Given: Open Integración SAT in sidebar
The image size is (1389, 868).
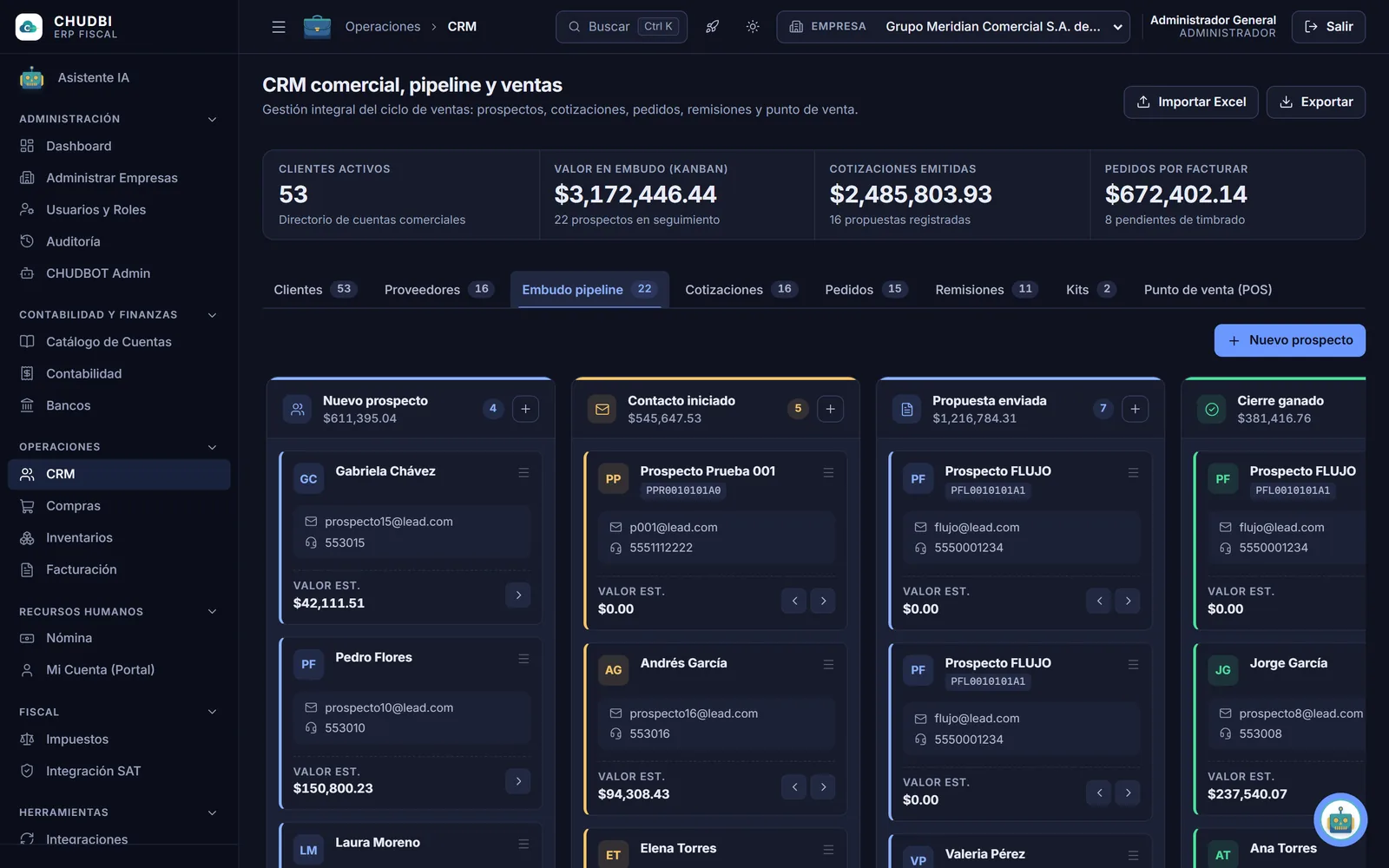Looking at the screenshot, I should point(119,771).
